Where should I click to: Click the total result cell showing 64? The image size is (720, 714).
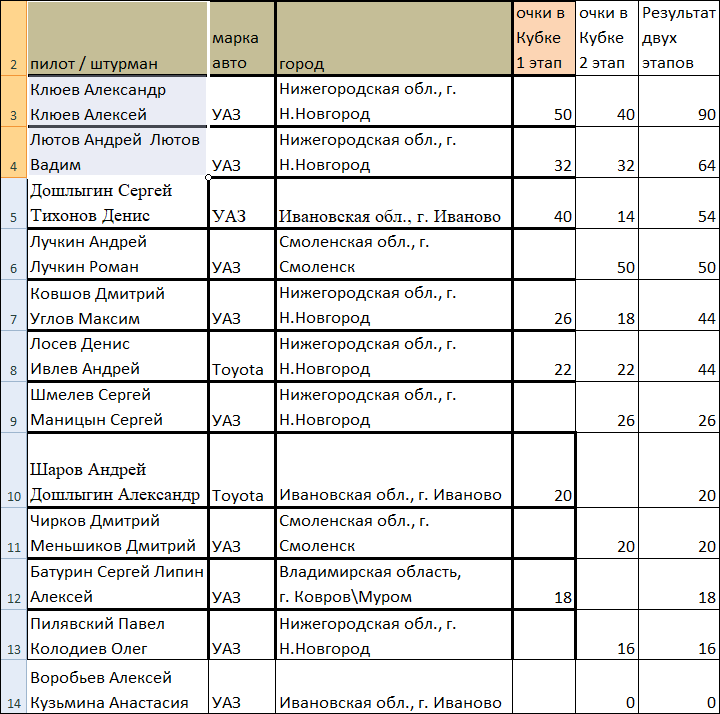[679, 152]
